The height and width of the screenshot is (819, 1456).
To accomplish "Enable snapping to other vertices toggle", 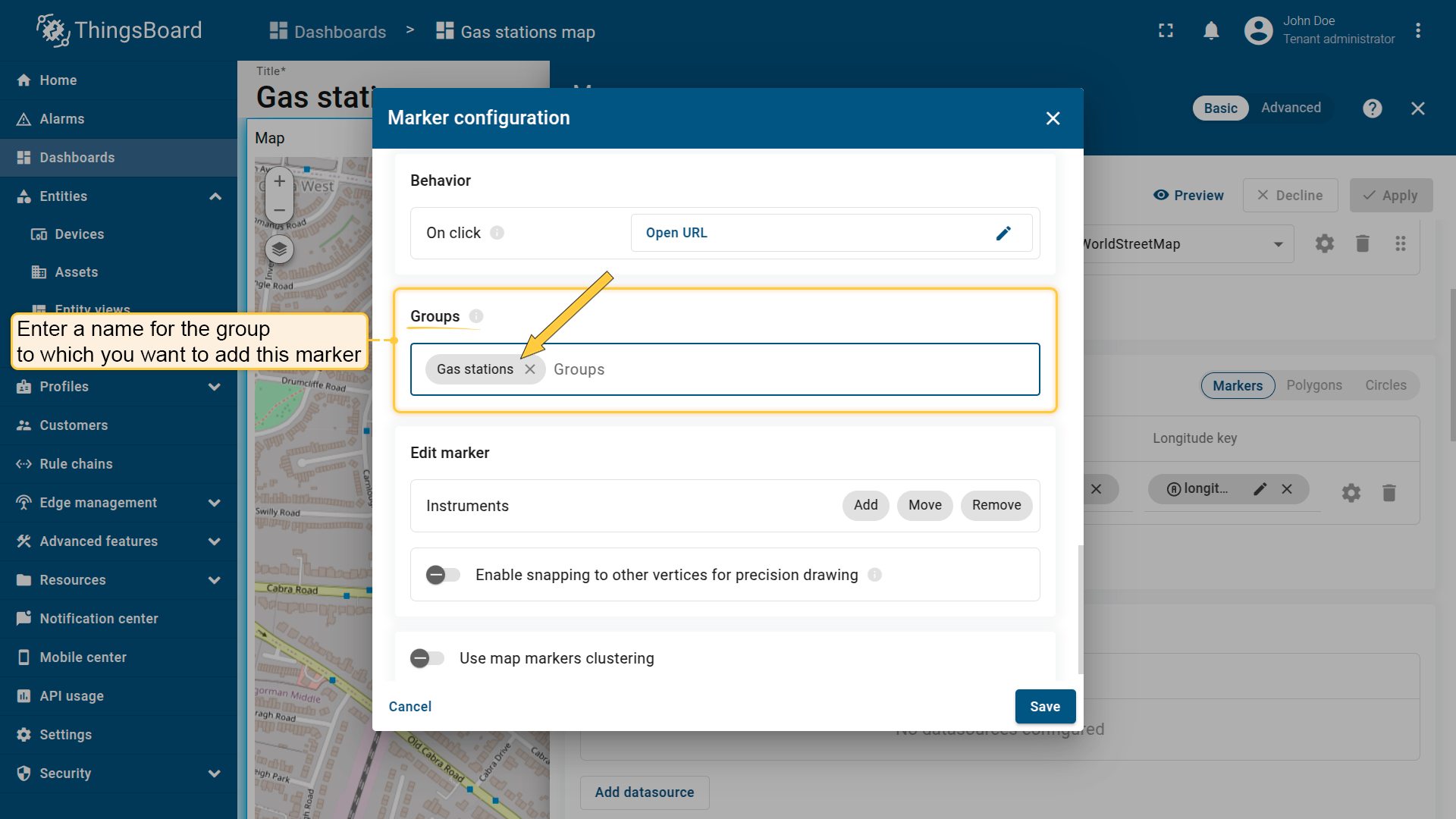I will (443, 575).
